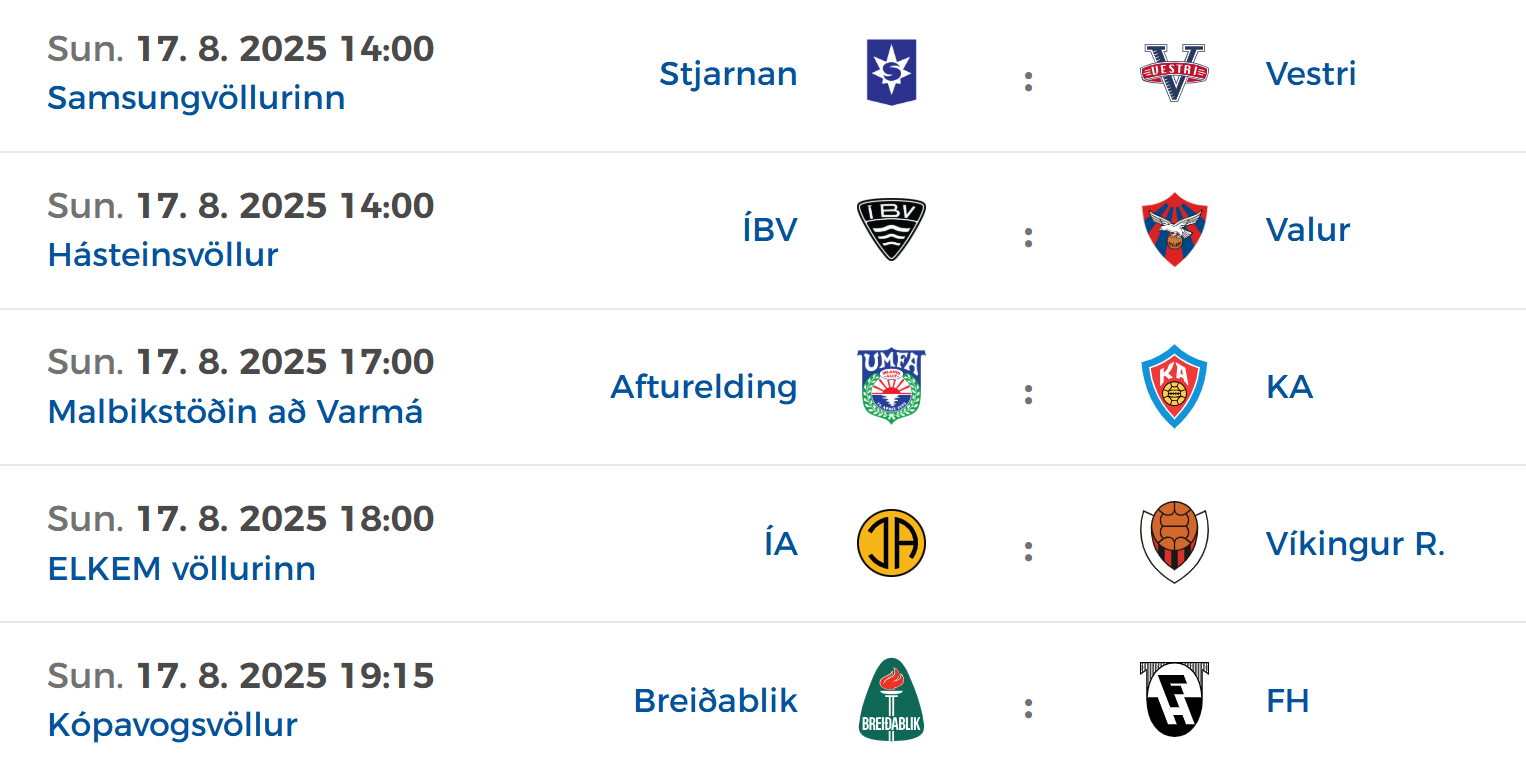
Task: Open the Samsungvöllurinn venue link
Action: point(196,98)
